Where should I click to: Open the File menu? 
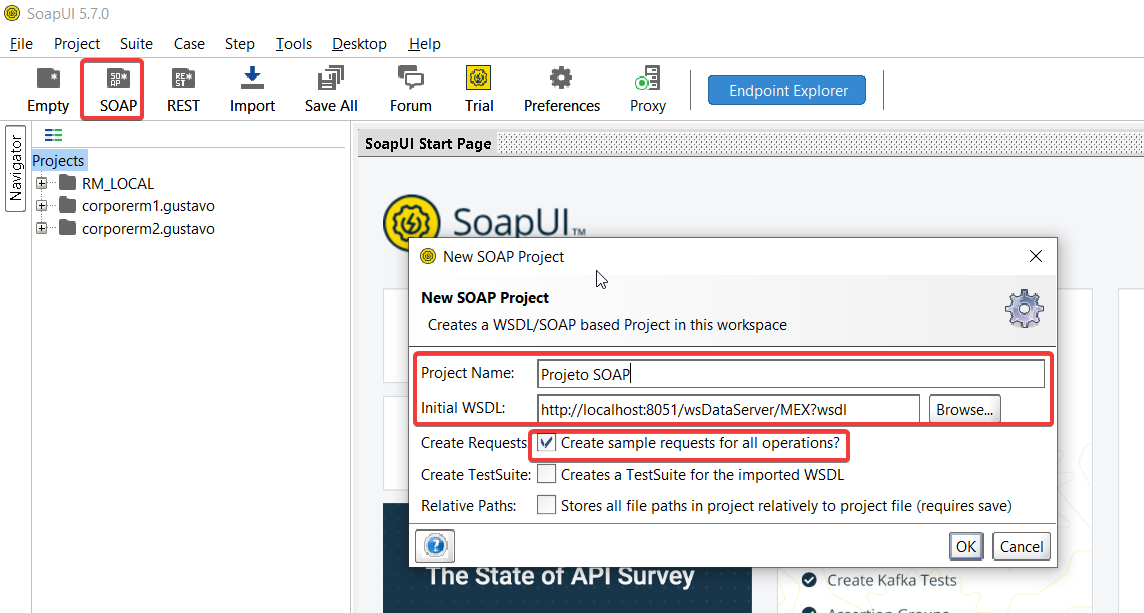pos(21,44)
